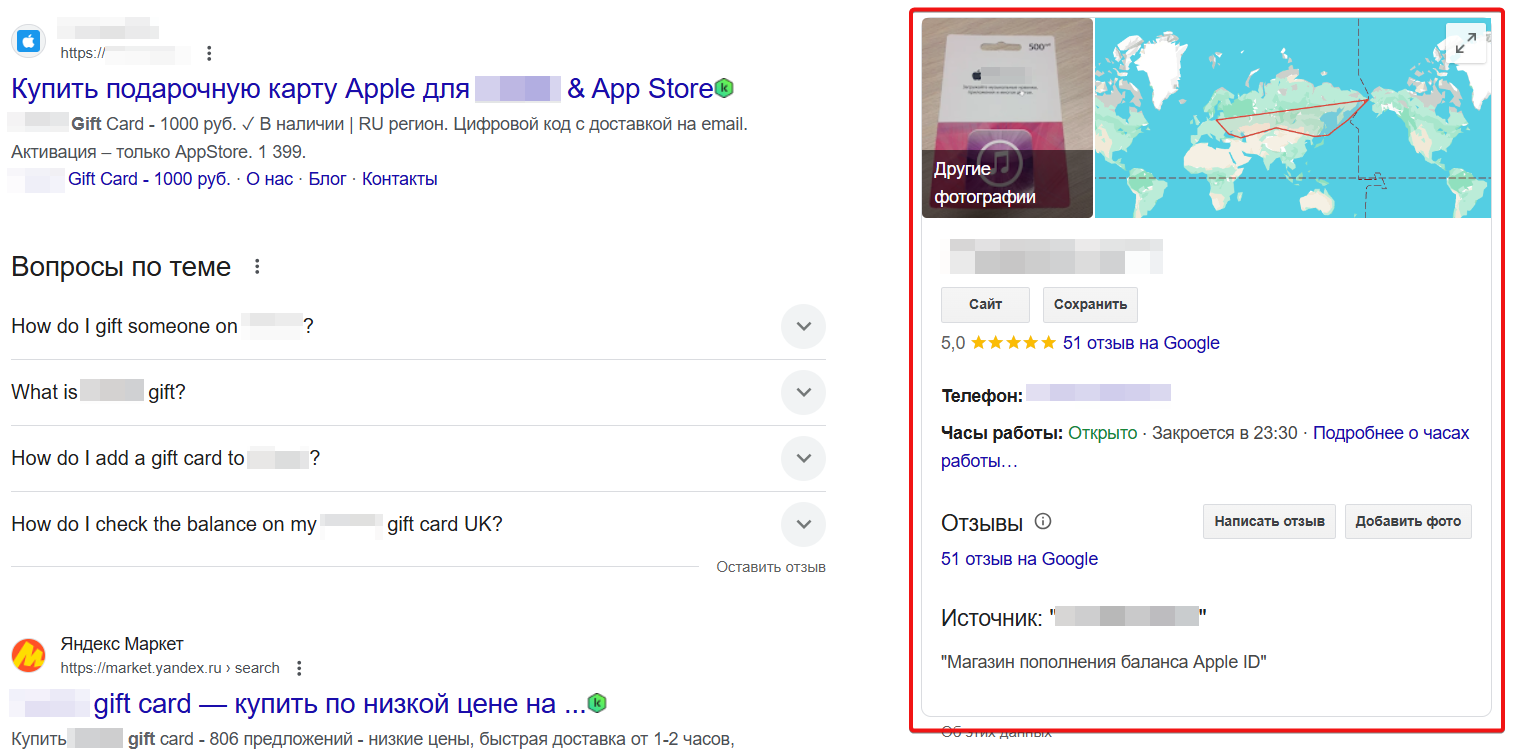Viewport: 1516px width, 751px height.
Task: Open three-dot menu beside first result URL
Action: [209, 53]
